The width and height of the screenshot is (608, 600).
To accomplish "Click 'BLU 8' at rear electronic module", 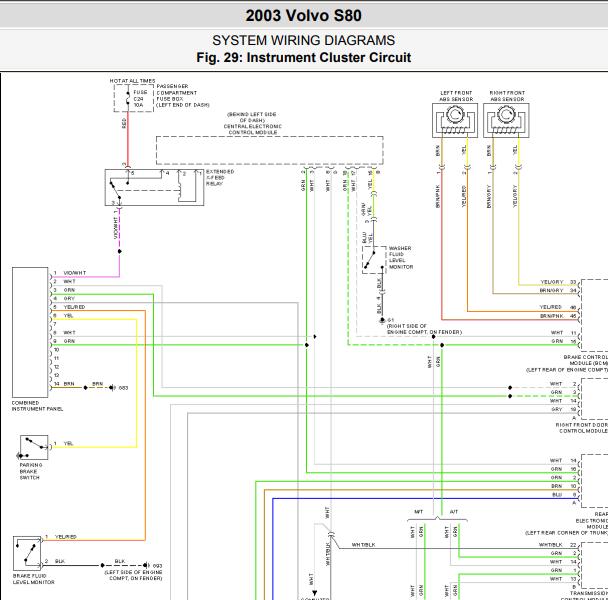I will coord(564,495).
